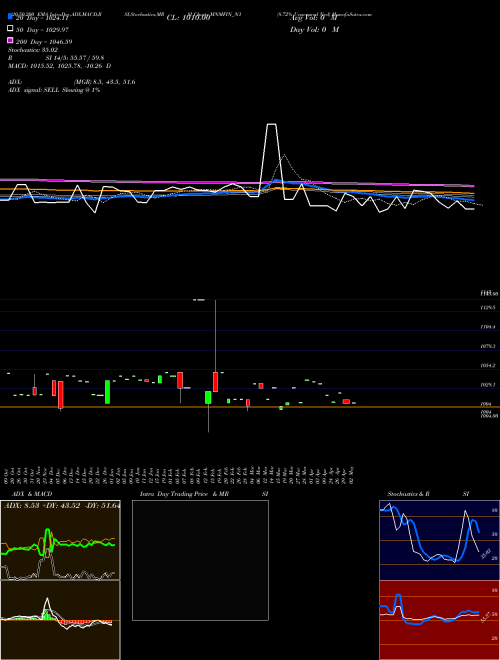Click the '(MGR) 8.5, 43.5, 51.6' ADX values
Image resolution: width=500 pixels, height=660 pixels.
point(104,82)
